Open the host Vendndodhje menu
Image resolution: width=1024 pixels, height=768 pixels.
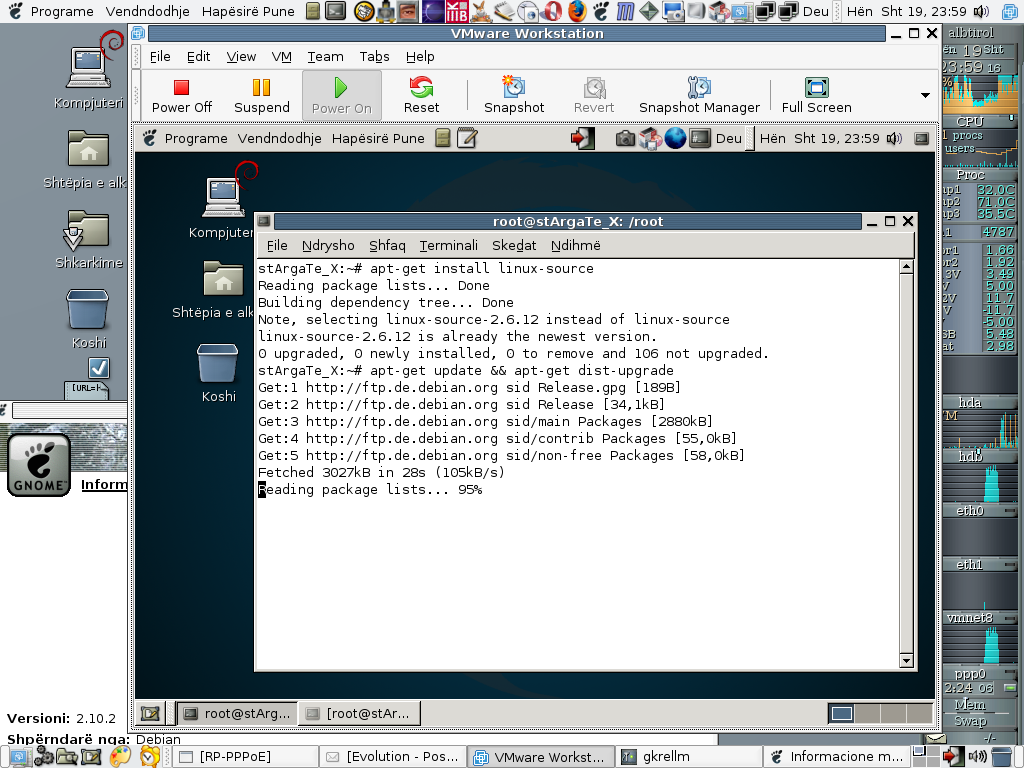tap(148, 11)
